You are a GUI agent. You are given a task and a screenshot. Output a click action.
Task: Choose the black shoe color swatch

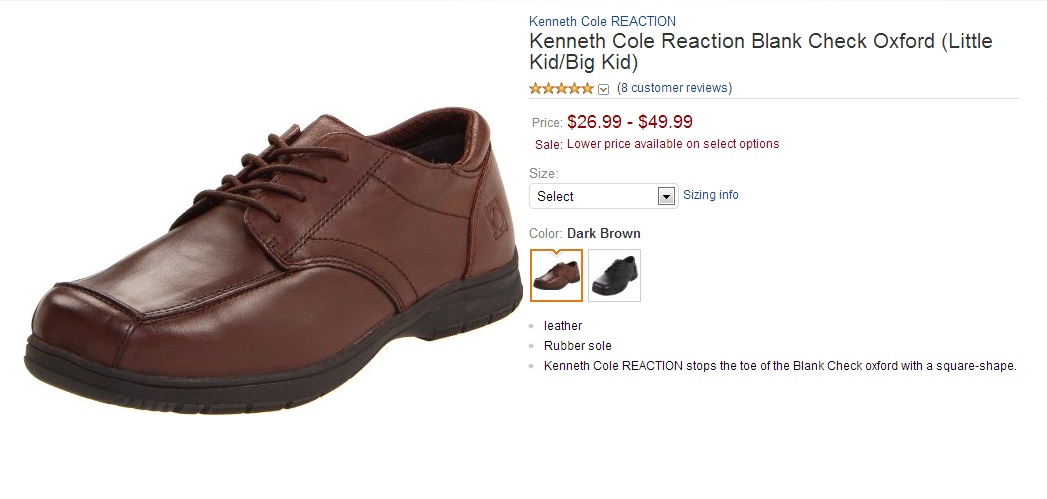tap(614, 275)
